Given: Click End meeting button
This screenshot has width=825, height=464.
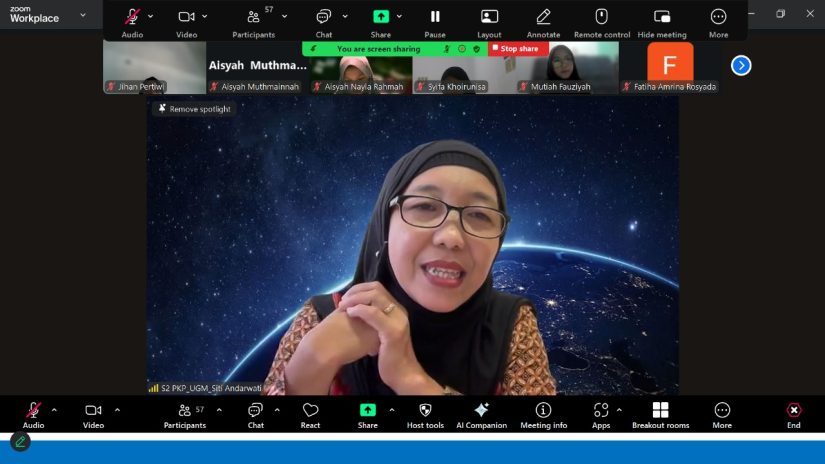Looking at the screenshot, I should tap(793, 415).
